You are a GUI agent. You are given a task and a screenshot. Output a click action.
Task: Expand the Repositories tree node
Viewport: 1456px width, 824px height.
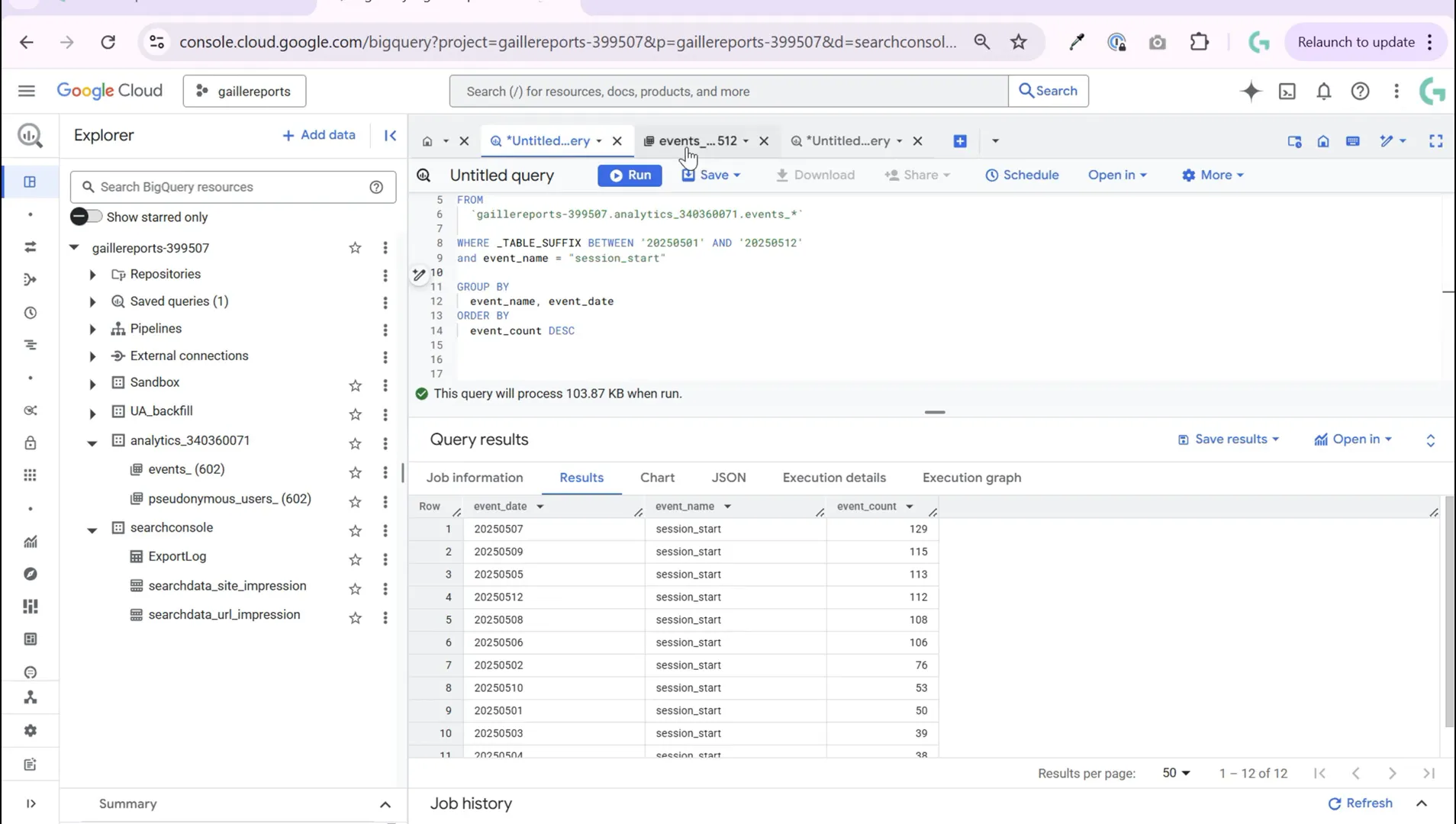92,275
